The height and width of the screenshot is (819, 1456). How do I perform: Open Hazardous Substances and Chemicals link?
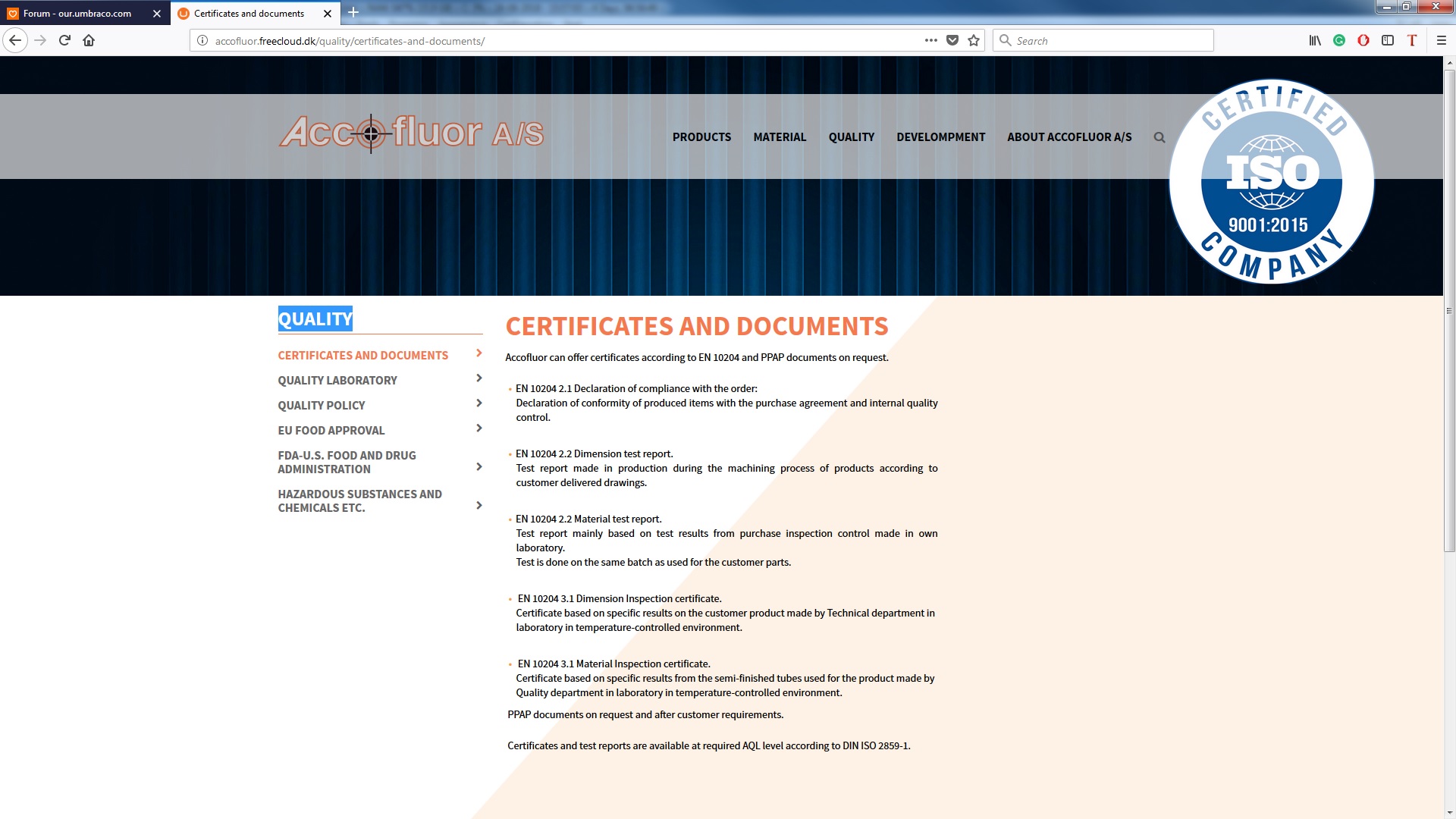click(360, 500)
